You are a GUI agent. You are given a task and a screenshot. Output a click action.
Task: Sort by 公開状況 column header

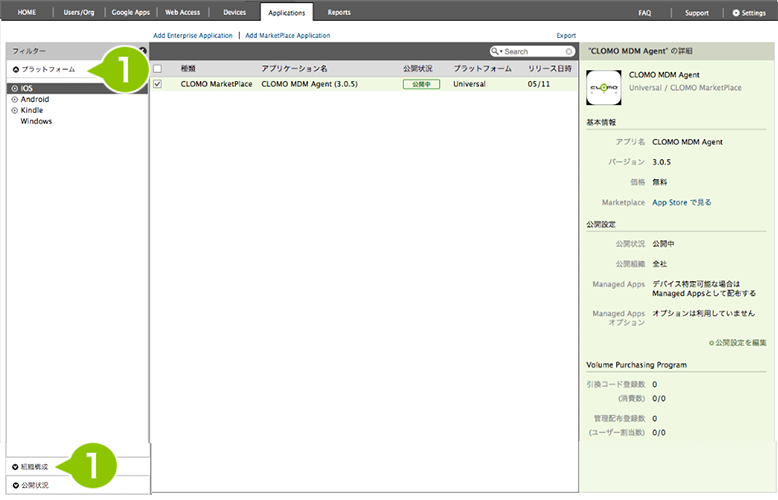417,68
